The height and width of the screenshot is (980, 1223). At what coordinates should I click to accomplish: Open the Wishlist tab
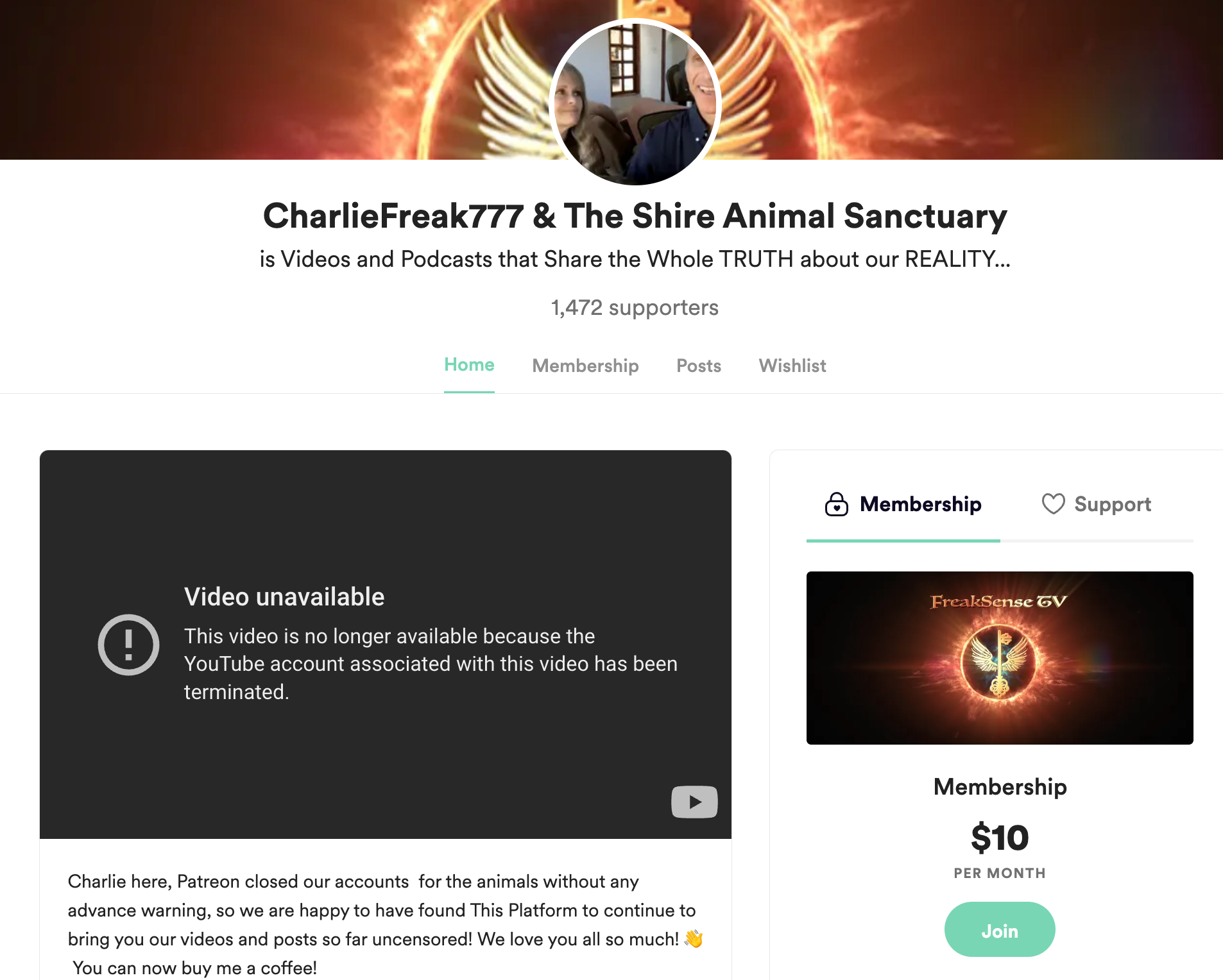click(792, 366)
